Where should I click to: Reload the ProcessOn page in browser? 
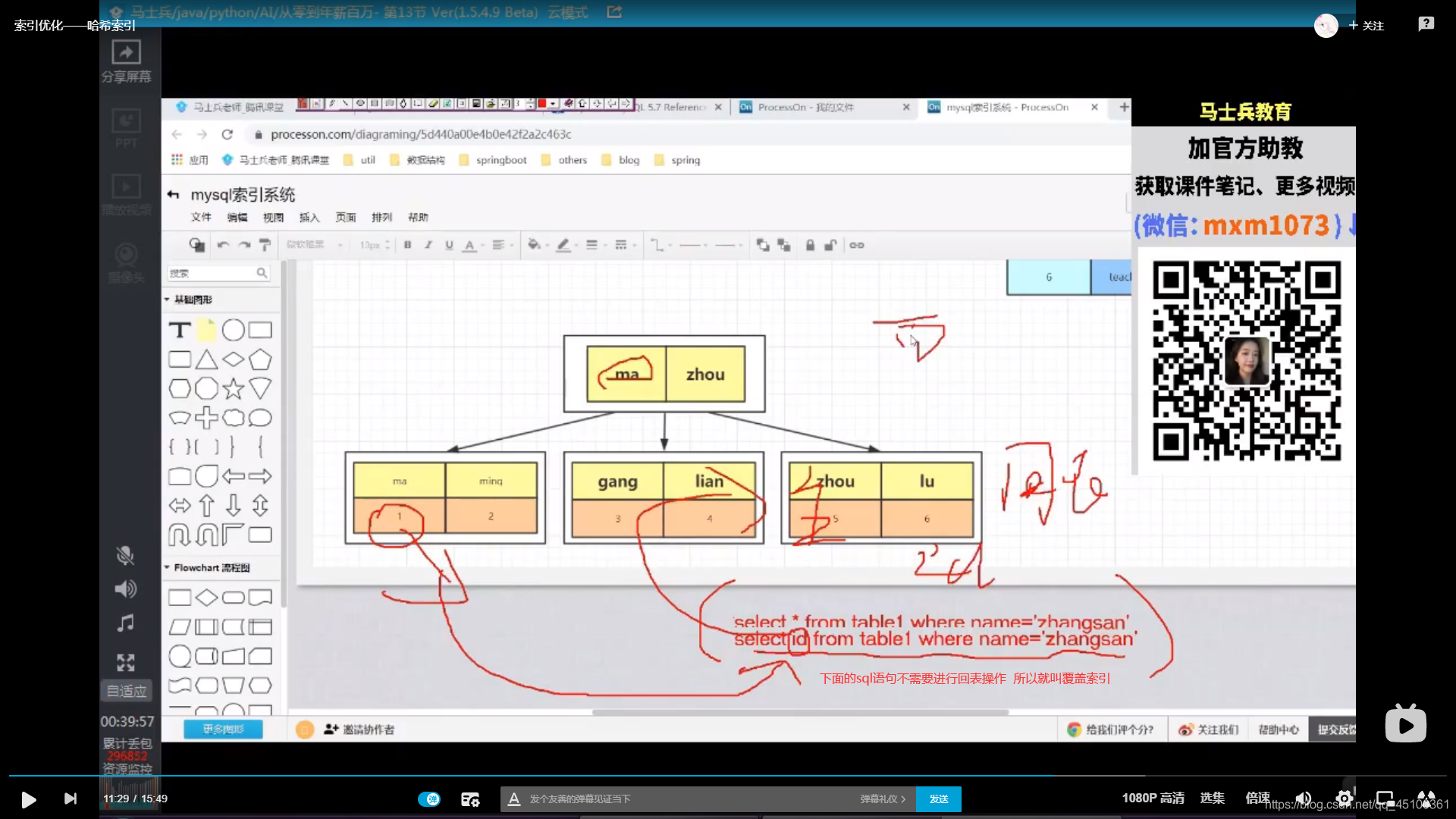click(227, 134)
